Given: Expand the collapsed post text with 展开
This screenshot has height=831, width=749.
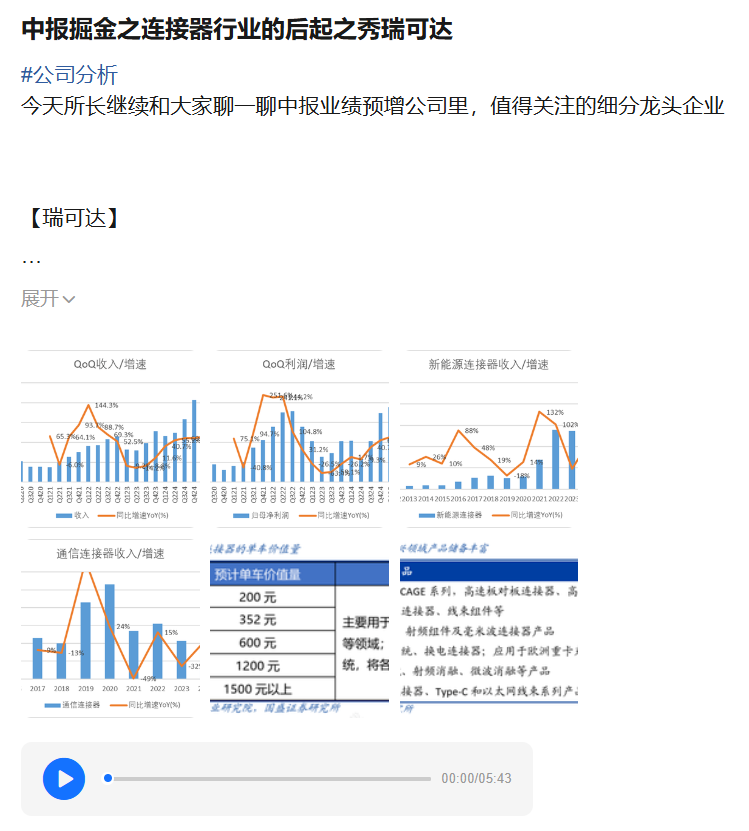Looking at the screenshot, I should click(48, 299).
